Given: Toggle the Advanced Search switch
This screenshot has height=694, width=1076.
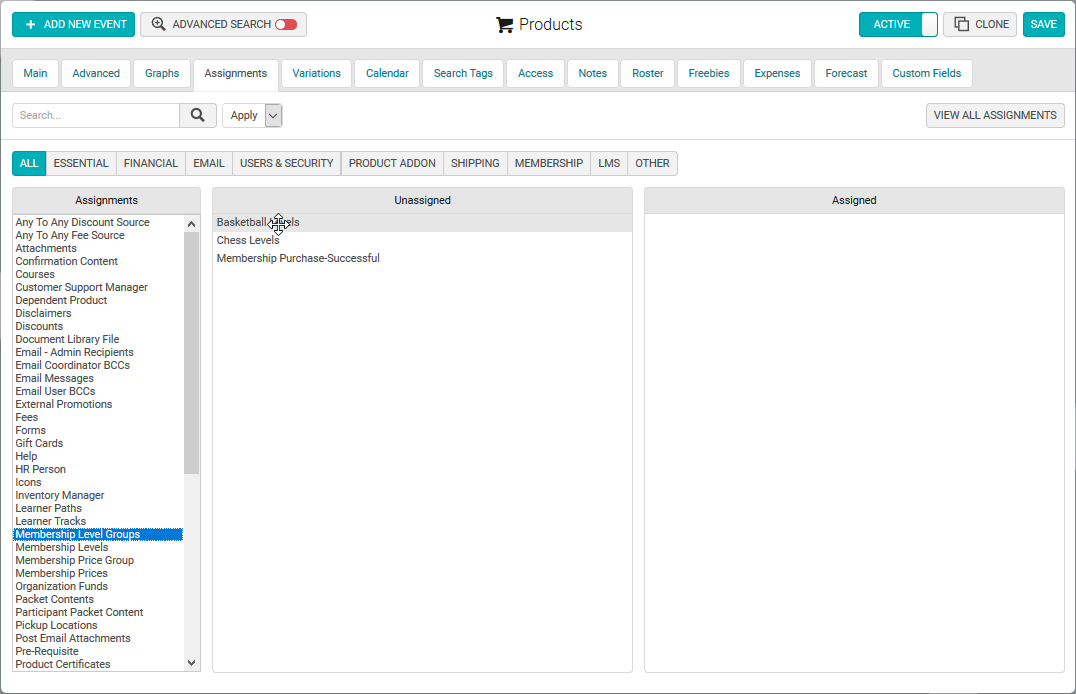Looking at the screenshot, I should [286, 25].
